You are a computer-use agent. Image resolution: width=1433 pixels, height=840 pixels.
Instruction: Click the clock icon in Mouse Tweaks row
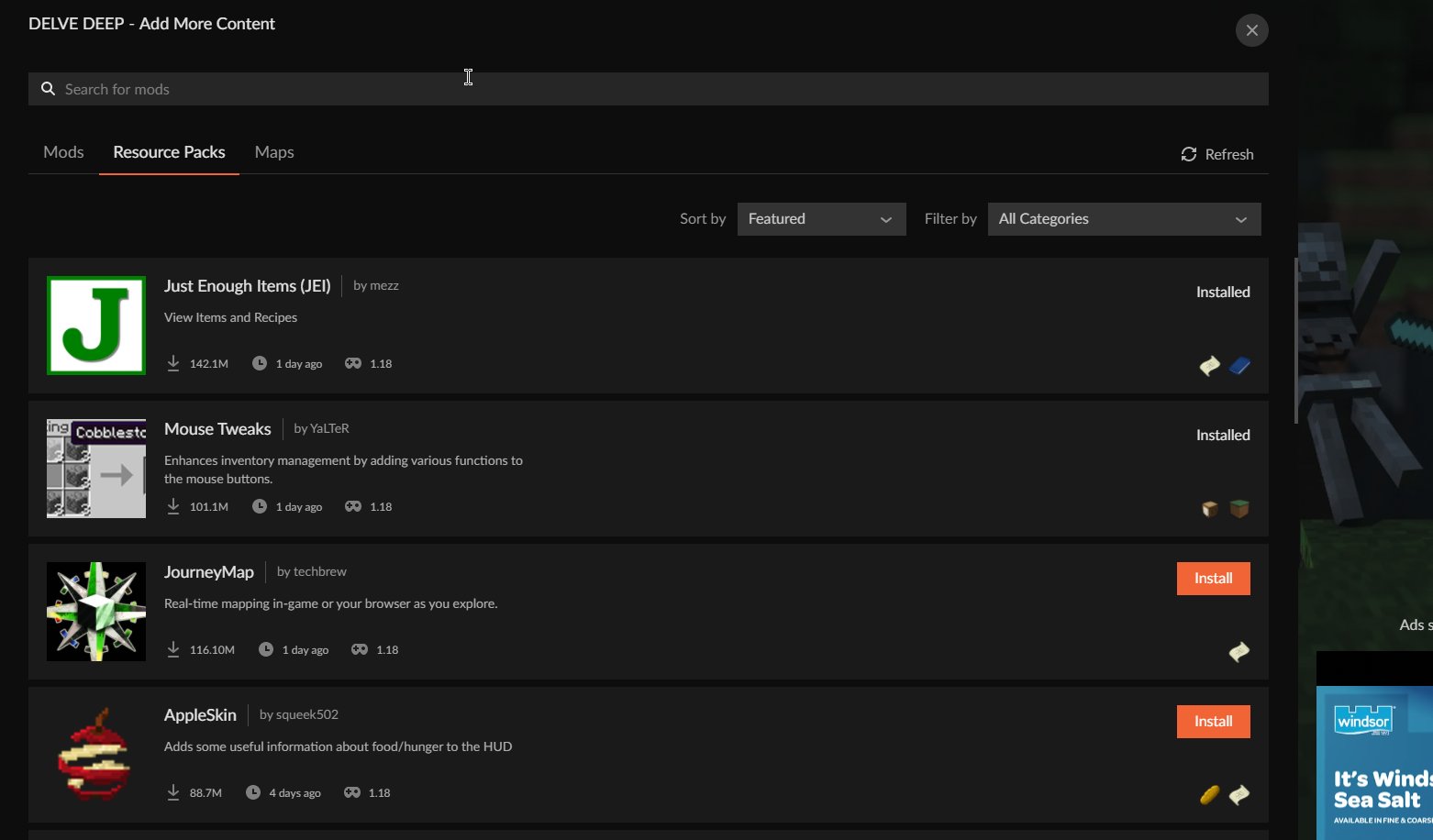[x=260, y=506]
